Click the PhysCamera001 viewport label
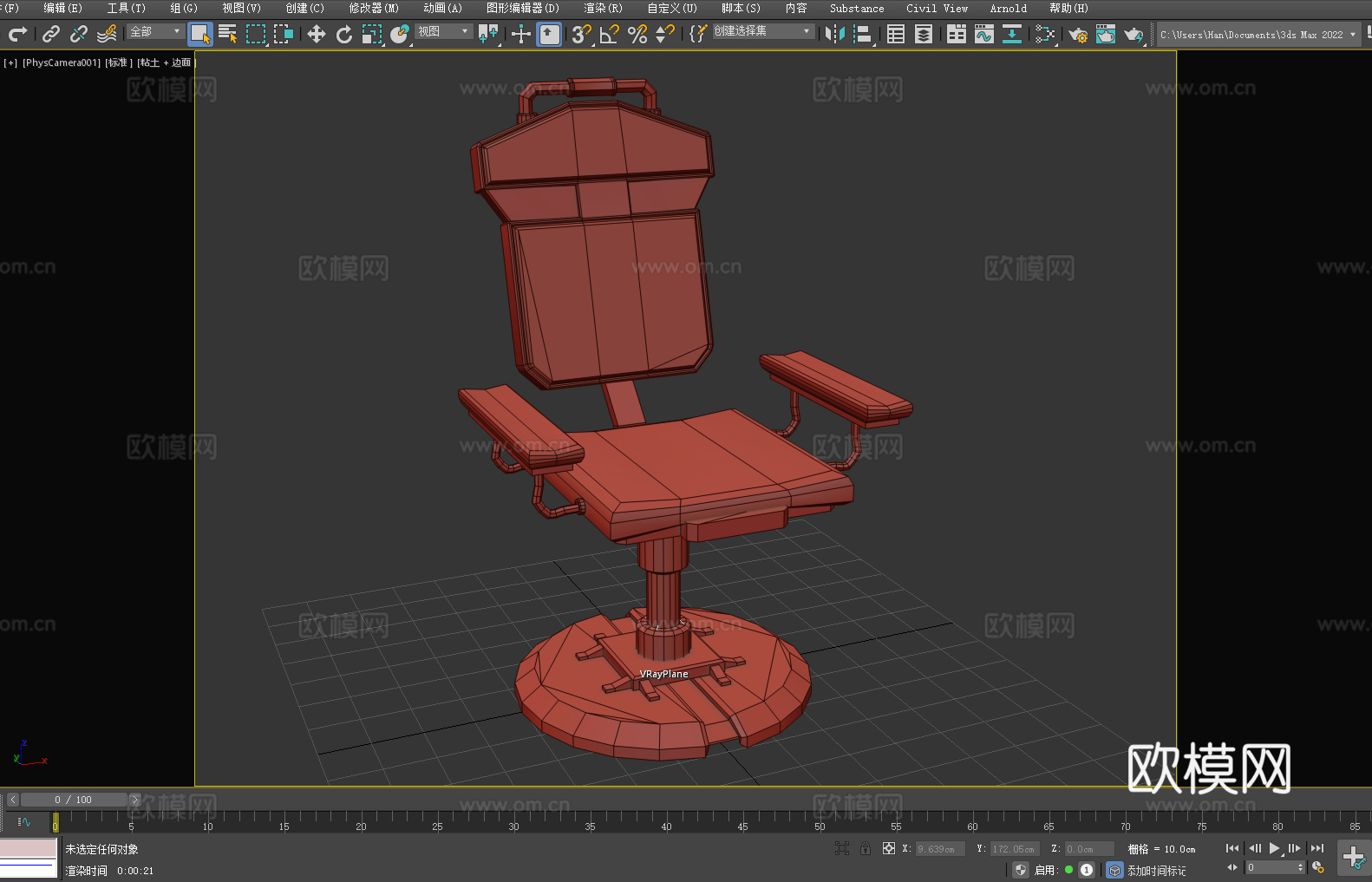 point(62,62)
